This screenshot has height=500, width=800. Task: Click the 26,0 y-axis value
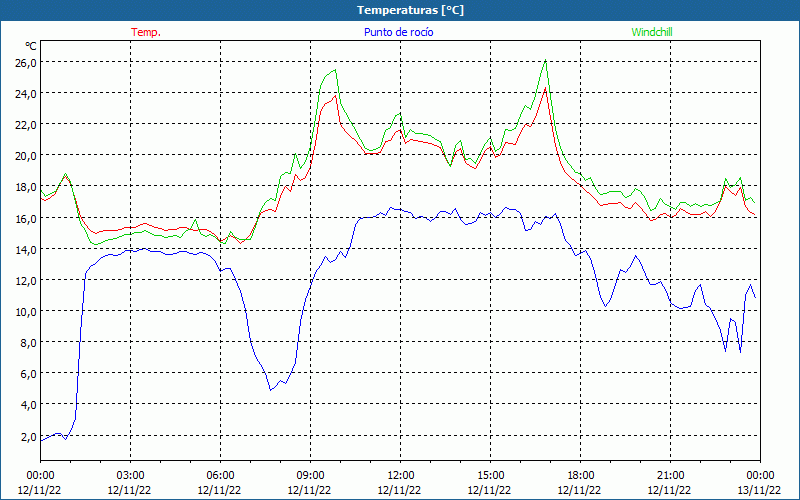click(26, 63)
